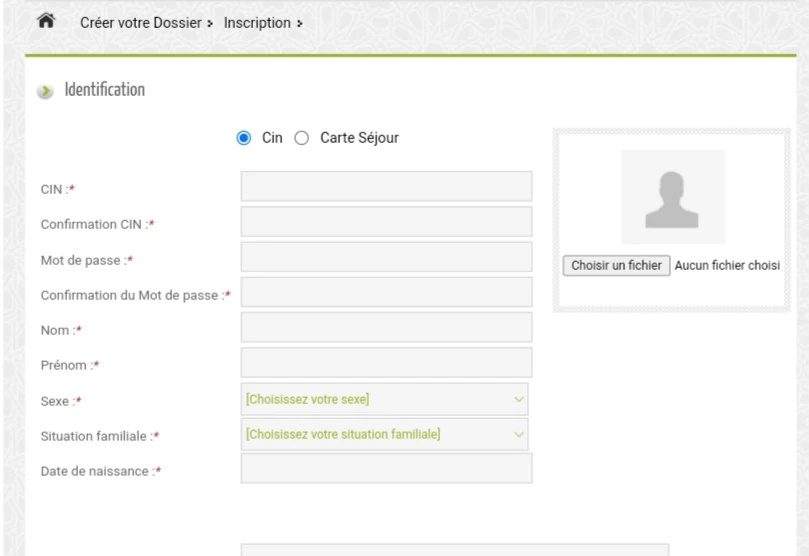
Task: Open the Inscription breadcrumb item
Action: 258,22
